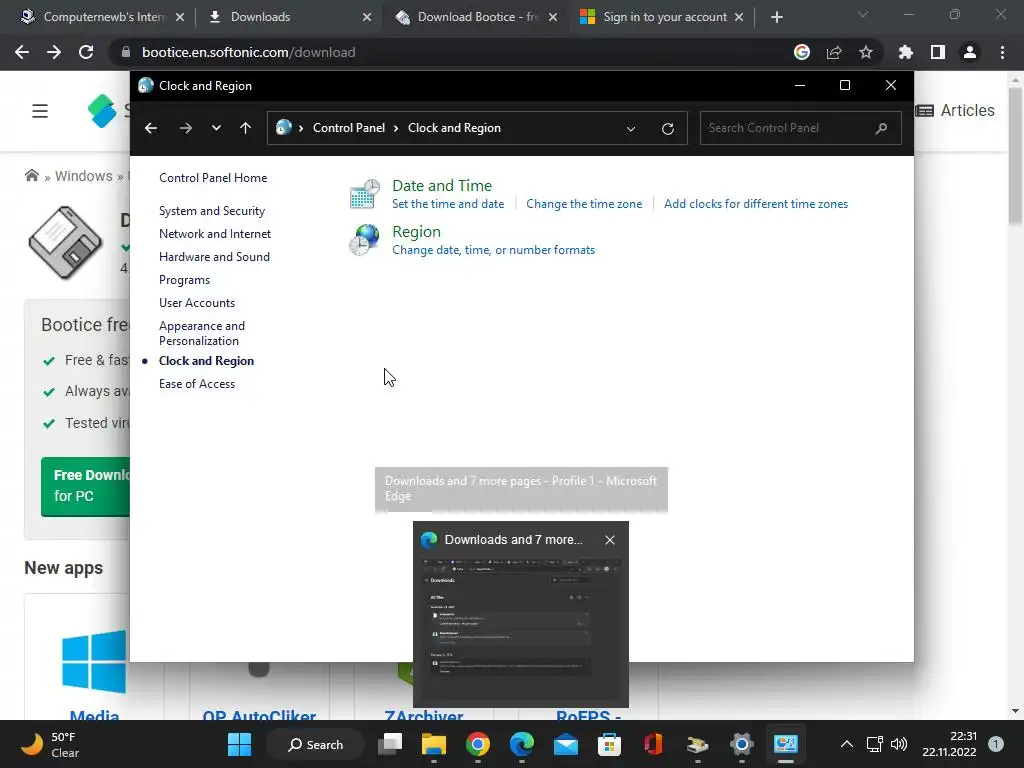This screenshot has height=768, width=1024.
Task: Show hidden system tray icons
Action: pyautogui.click(x=846, y=744)
